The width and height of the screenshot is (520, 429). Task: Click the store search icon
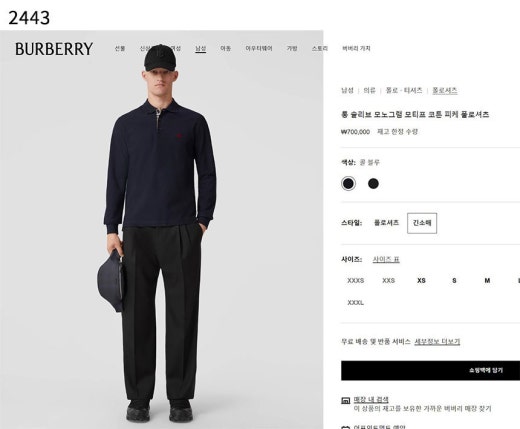click(x=345, y=400)
